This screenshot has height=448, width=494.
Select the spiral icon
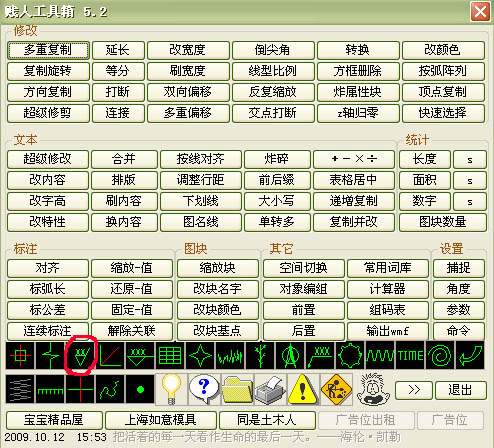coord(440,355)
